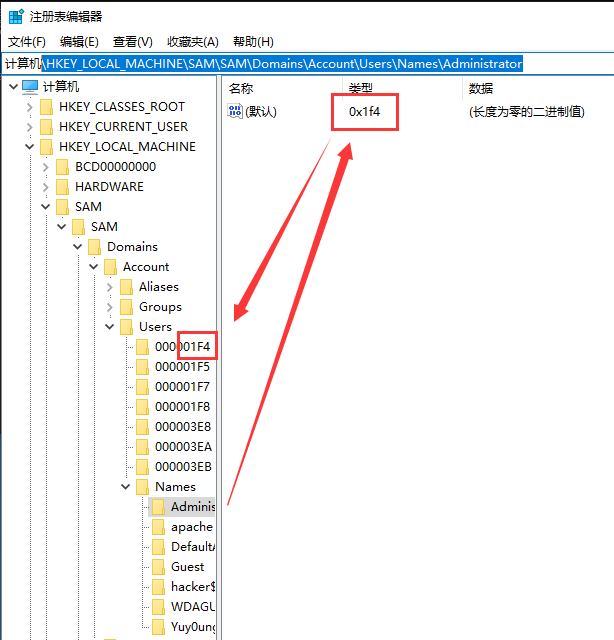Viewport: 614px width, 640px height.
Task: Select the Names key label
Action: pos(176,487)
